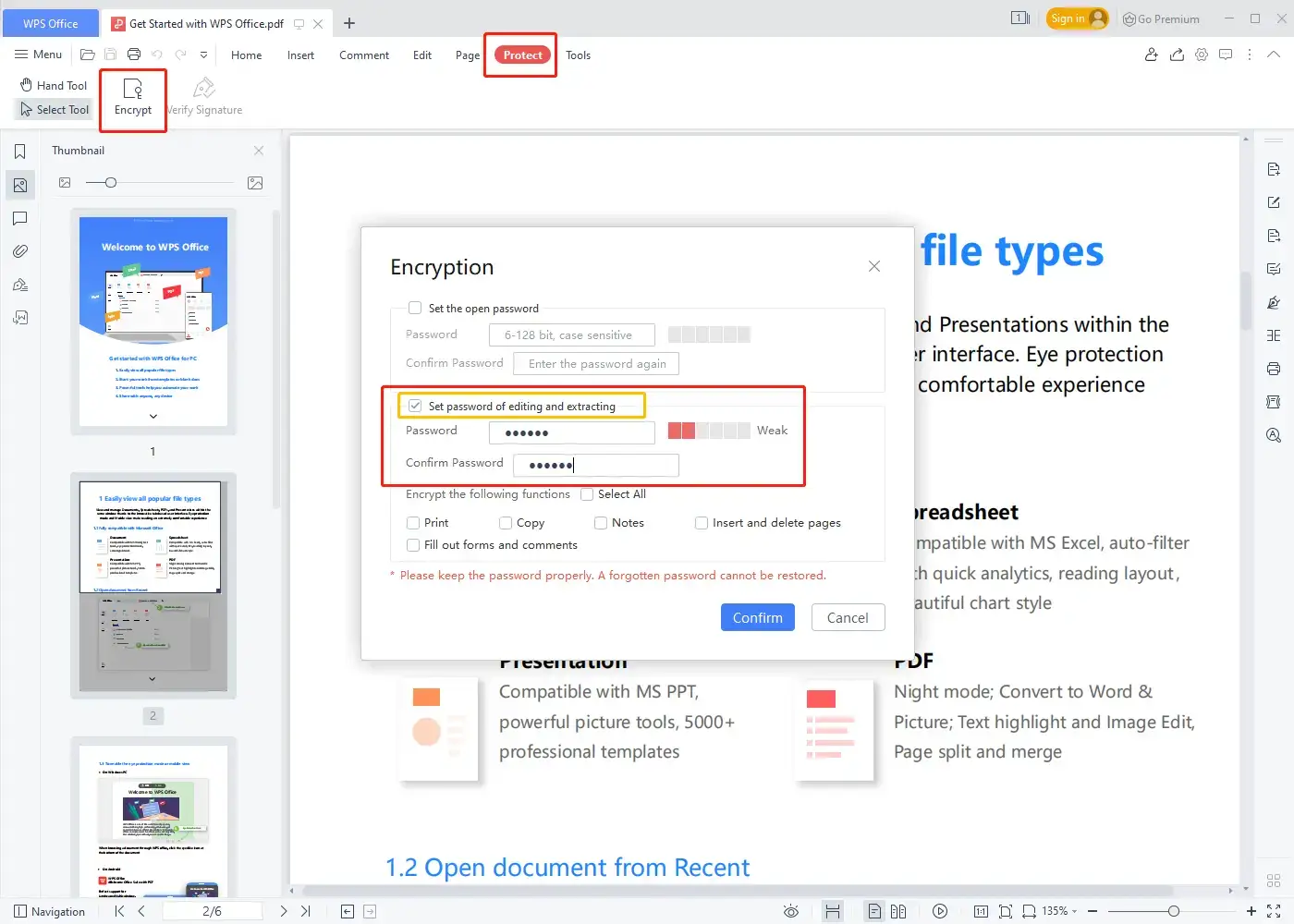Click the Verify Signature tool
The image size is (1294, 924).
[x=204, y=98]
